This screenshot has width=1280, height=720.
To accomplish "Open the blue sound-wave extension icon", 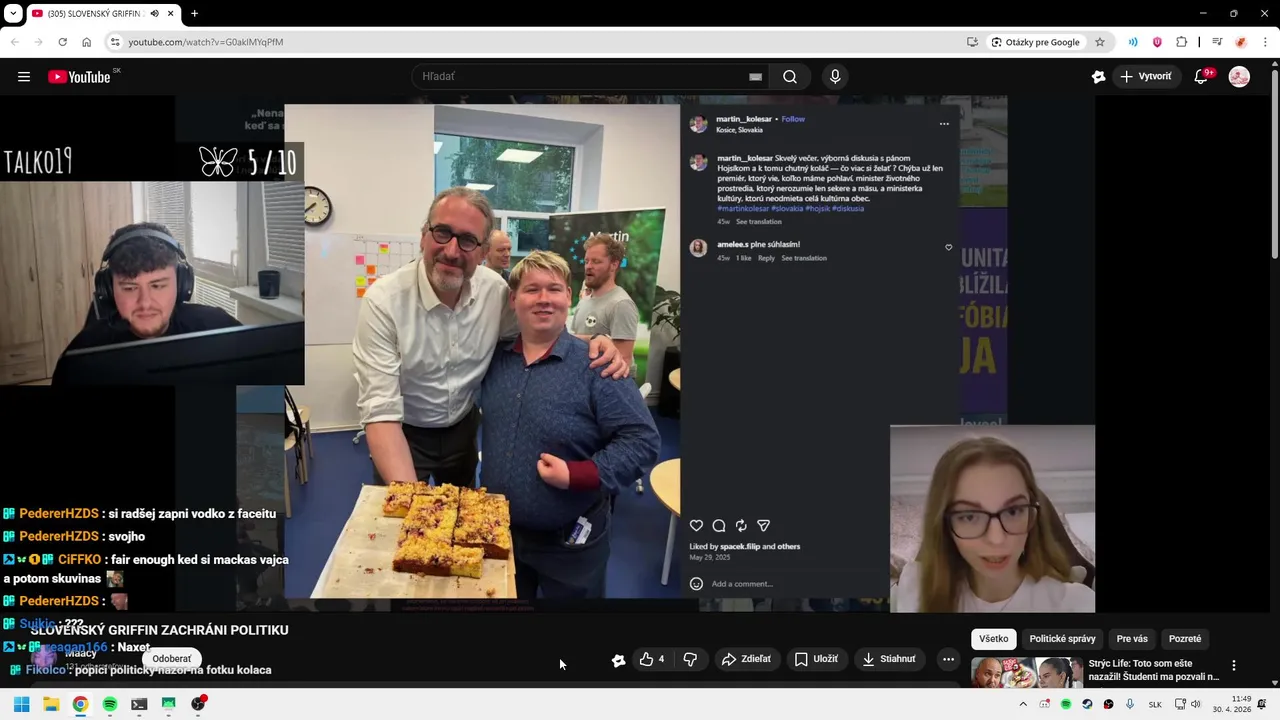I will pos(1133,42).
